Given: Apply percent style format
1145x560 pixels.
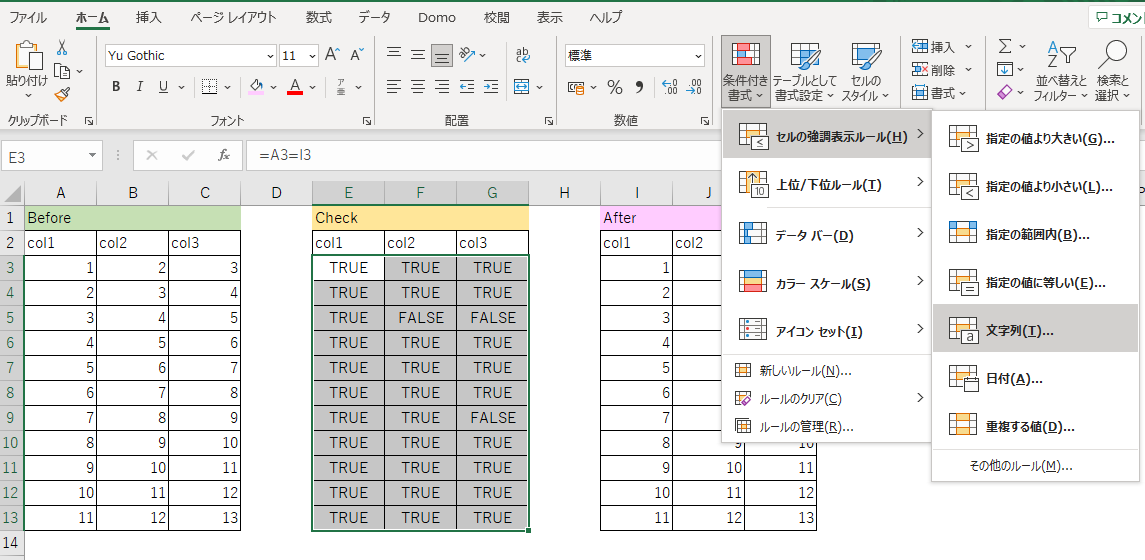Looking at the screenshot, I should click(x=615, y=88).
